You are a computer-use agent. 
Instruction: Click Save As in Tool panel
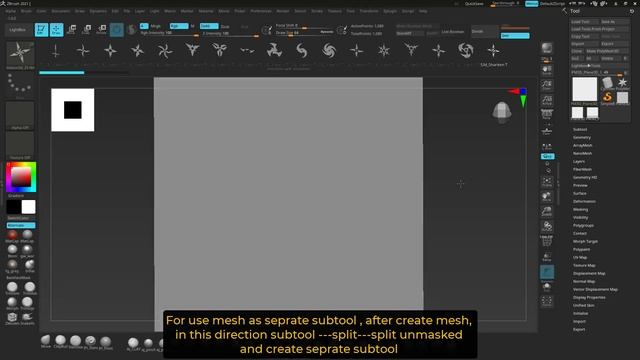click(614, 22)
